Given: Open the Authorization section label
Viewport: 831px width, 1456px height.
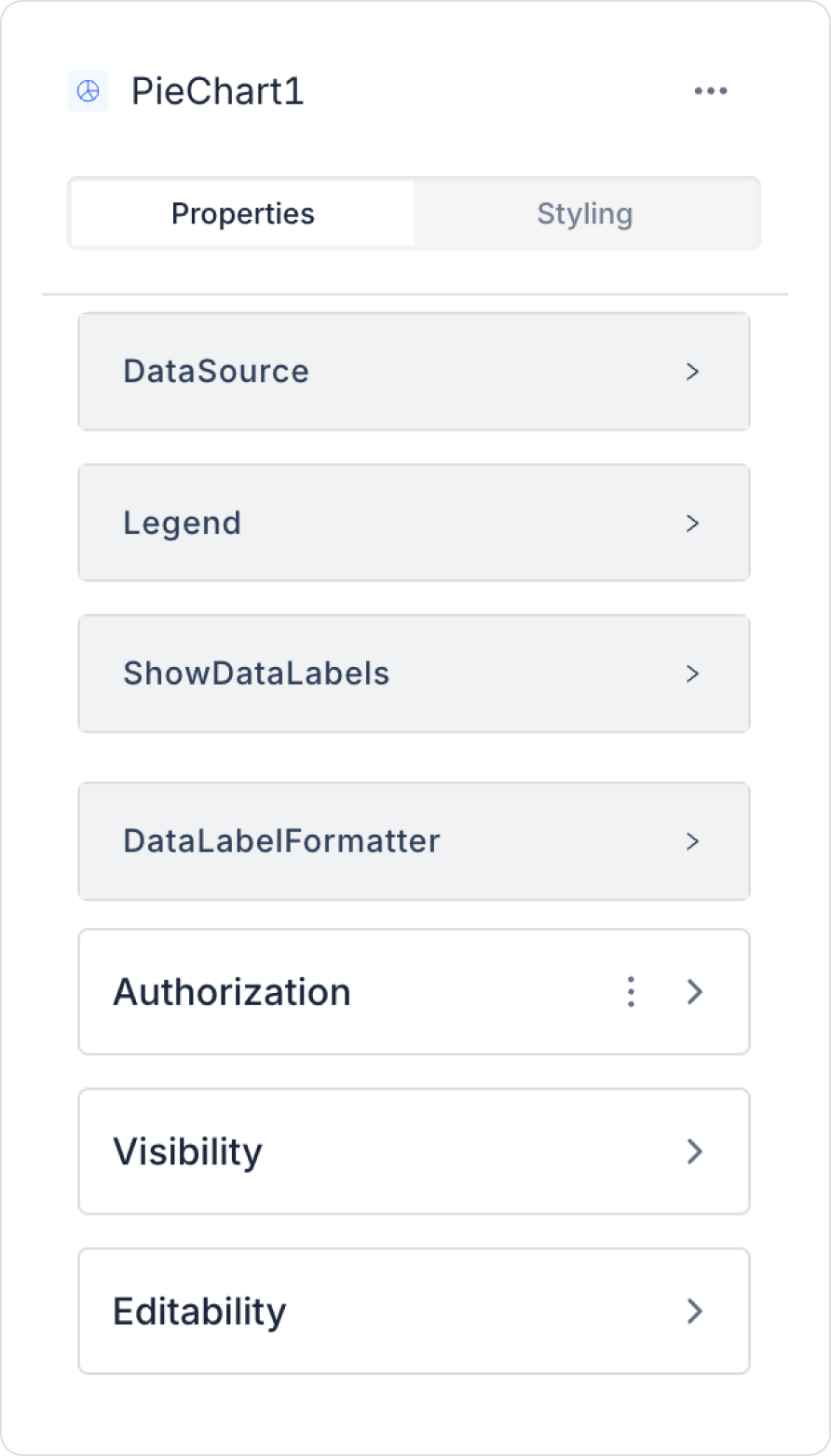Looking at the screenshot, I should (232, 992).
